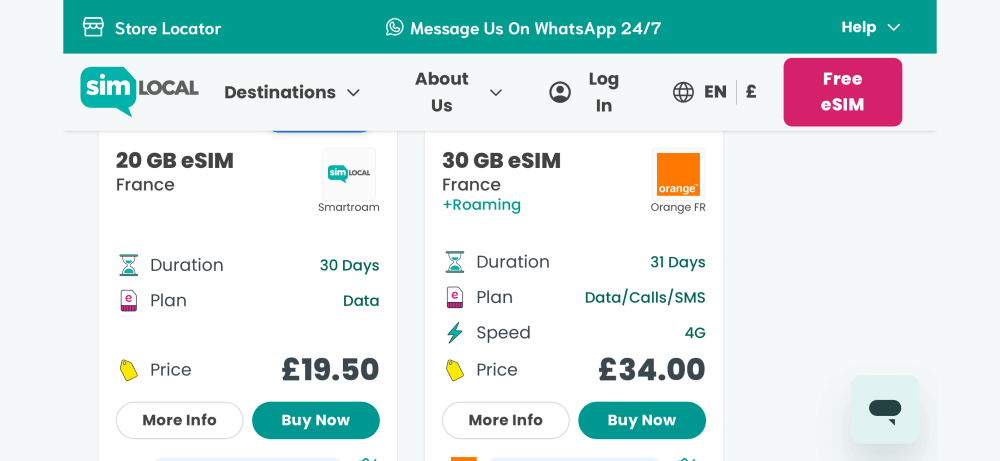Expand the Help dropdown
The image size is (1000, 461).
point(871,27)
